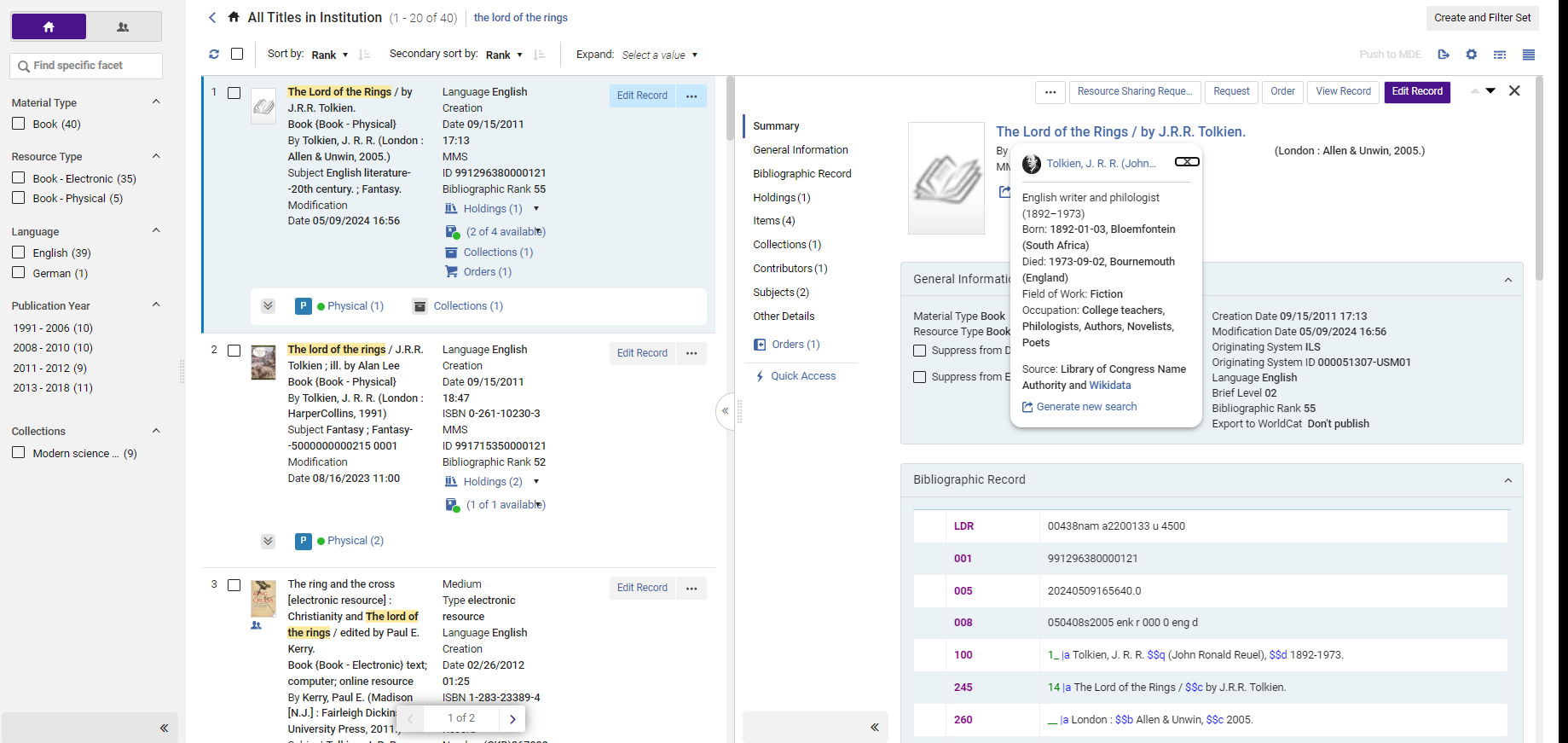1568x743 pixels.
Task: Go back using the left chevron arrow
Action: (212, 17)
